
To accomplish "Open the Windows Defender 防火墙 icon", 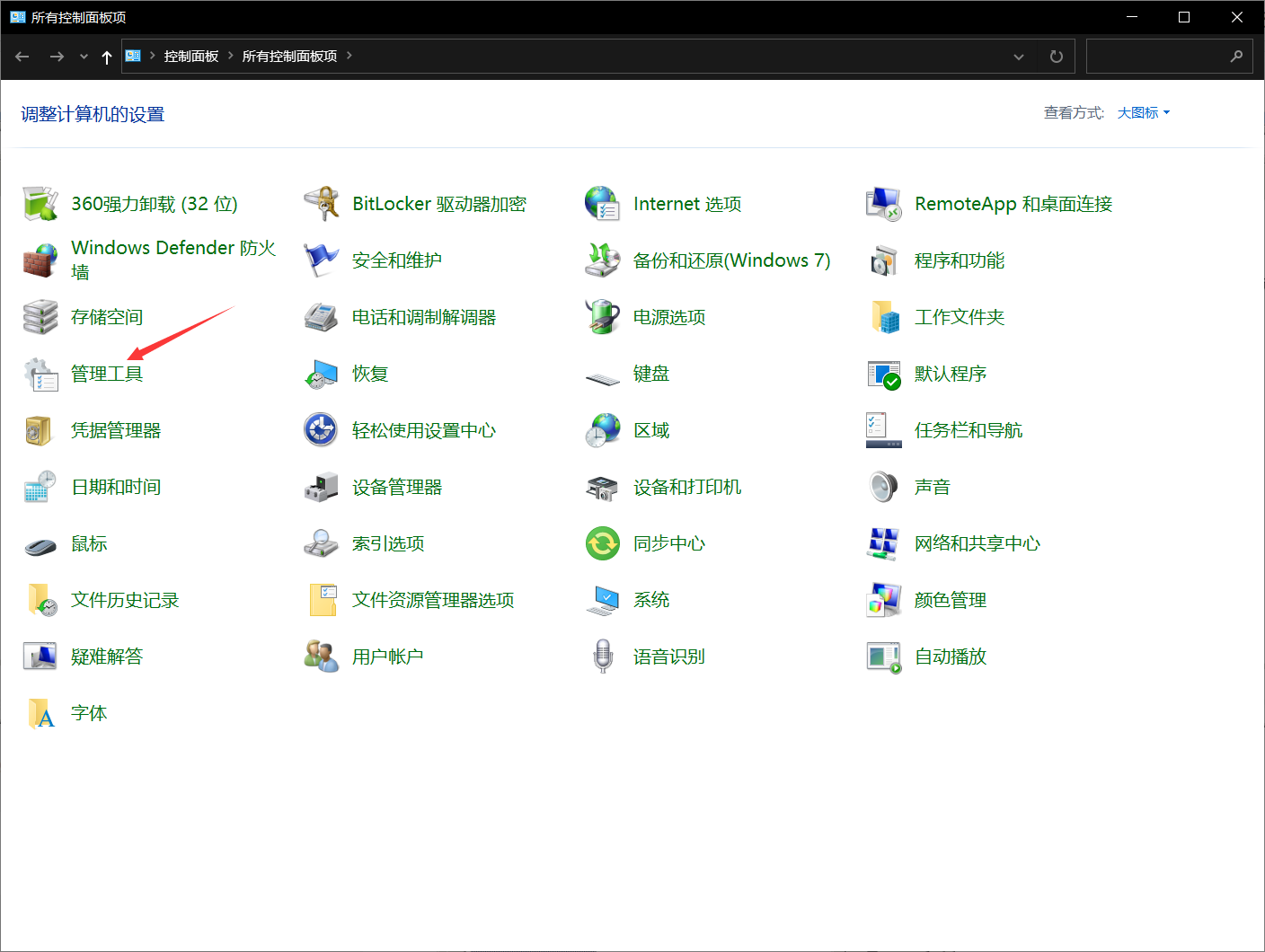I will 40,260.
